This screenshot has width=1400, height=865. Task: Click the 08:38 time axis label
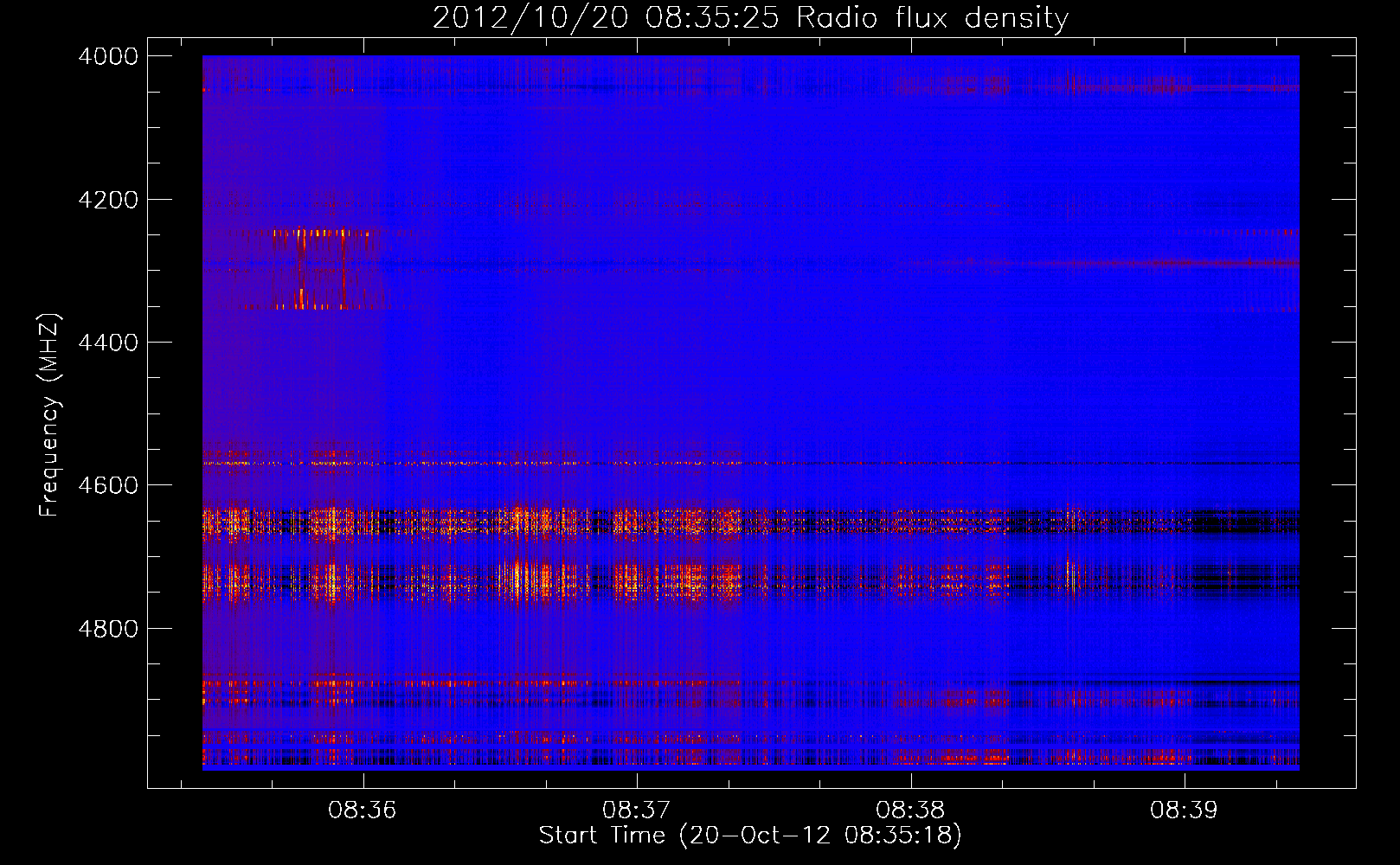tap(910, 811)
